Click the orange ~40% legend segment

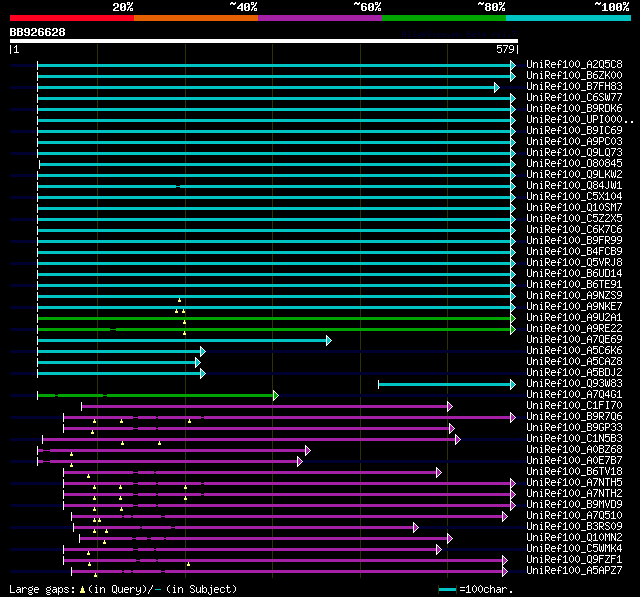(196, 18)
